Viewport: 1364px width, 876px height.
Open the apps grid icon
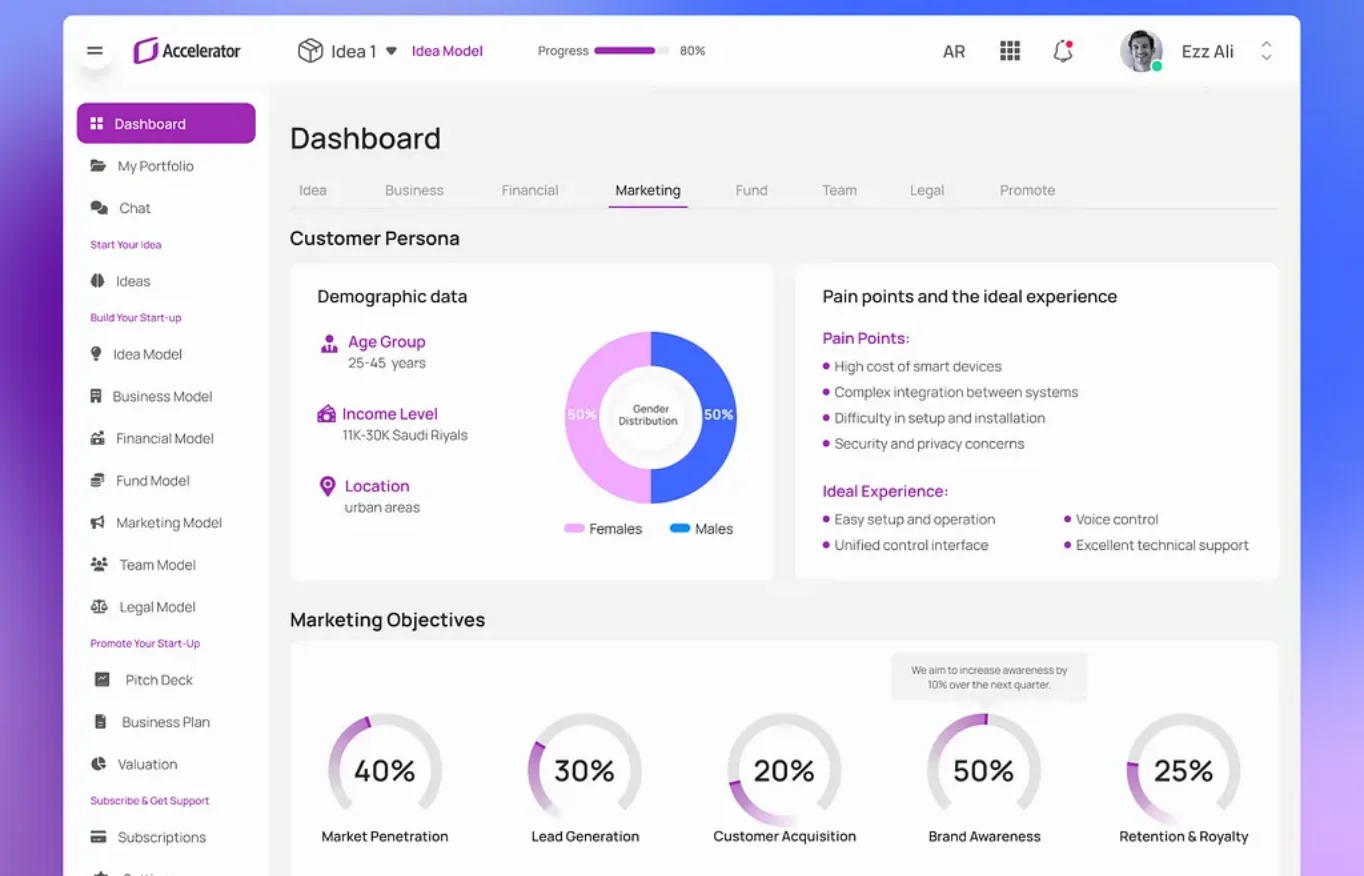(1010, 51)
